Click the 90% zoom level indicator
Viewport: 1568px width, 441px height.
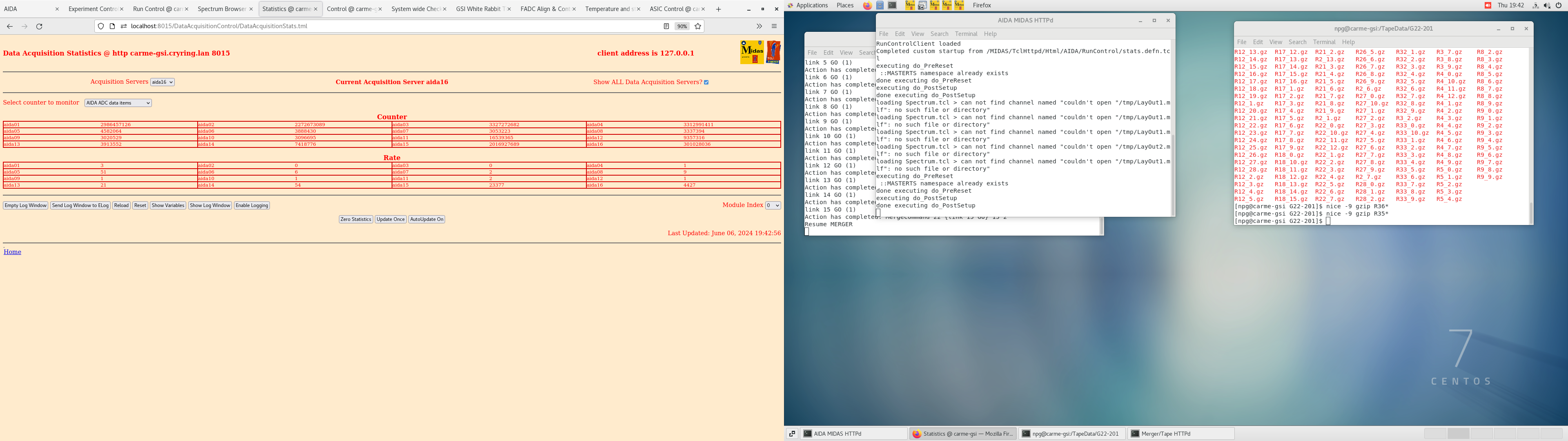(x=682, y=26)
